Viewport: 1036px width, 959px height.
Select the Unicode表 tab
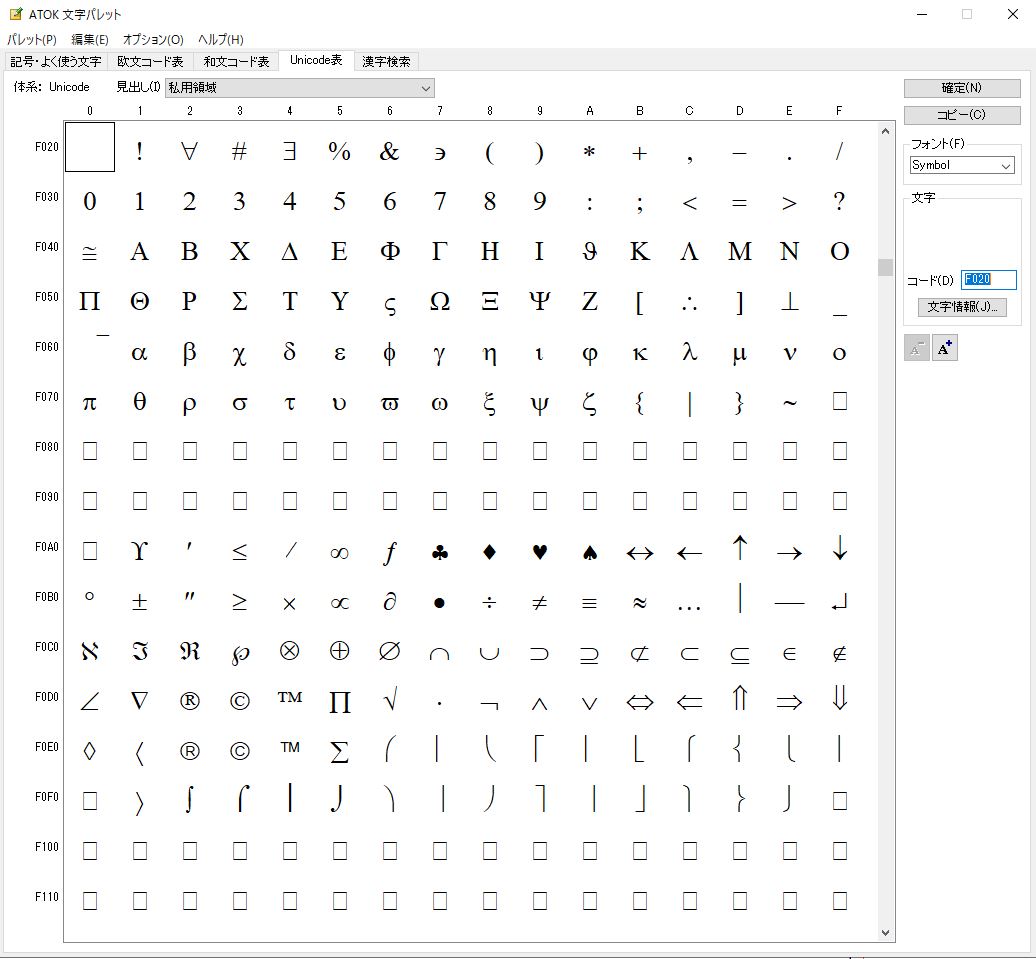coord(316,60)
